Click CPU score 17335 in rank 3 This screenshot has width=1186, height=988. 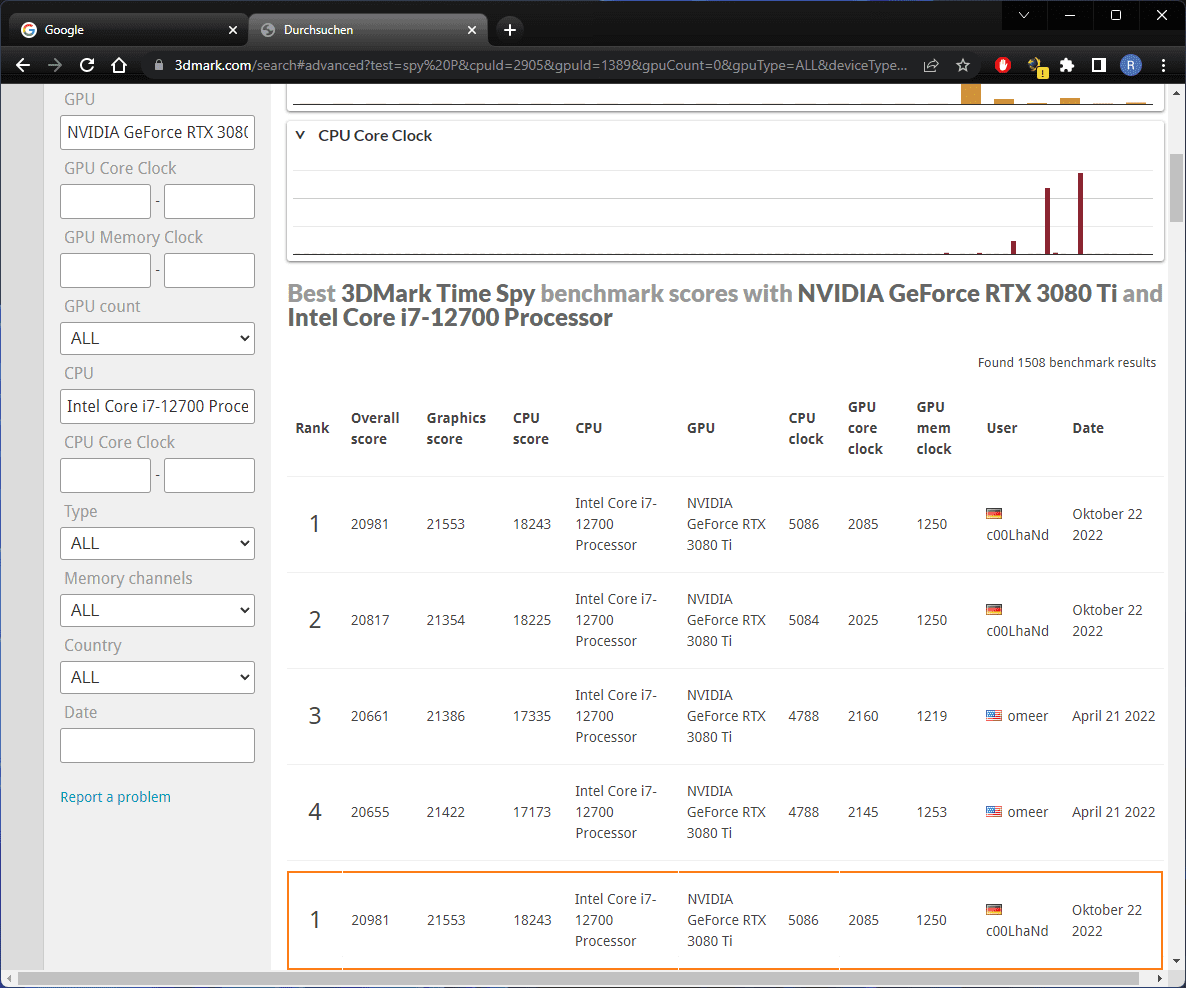point(532,716)
